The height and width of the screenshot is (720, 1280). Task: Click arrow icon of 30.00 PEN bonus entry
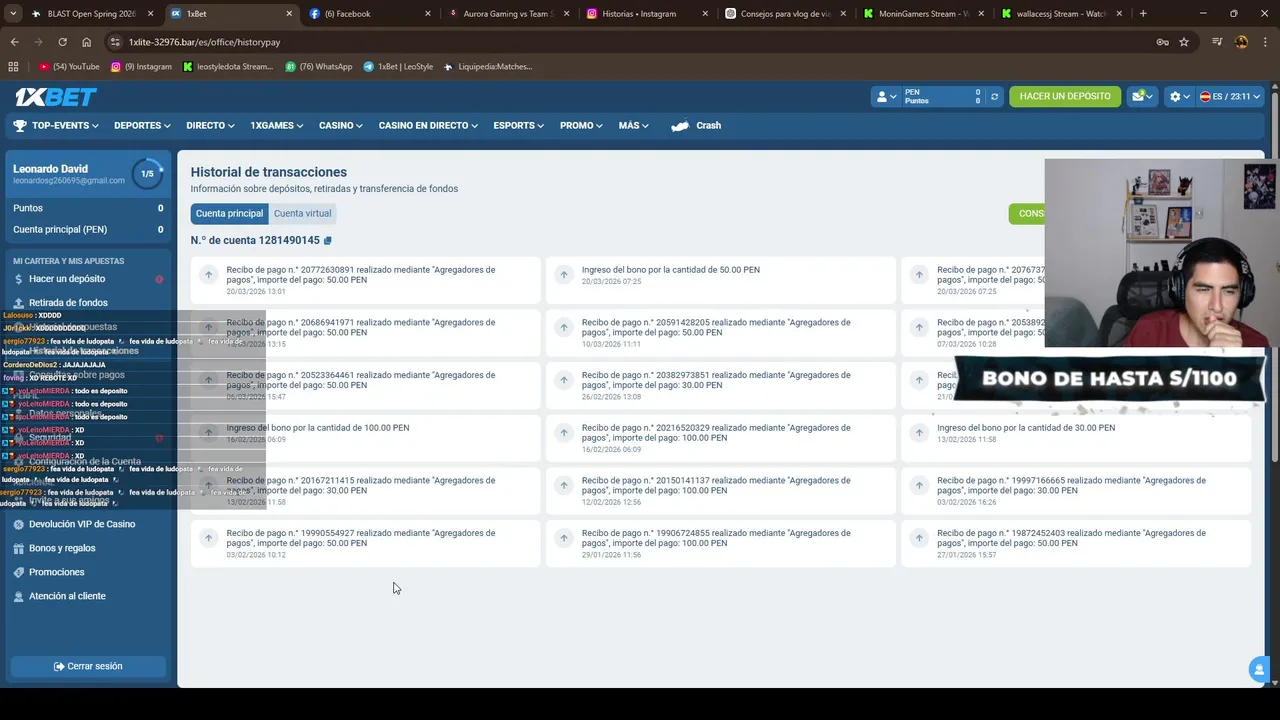(x=919, y=433)
